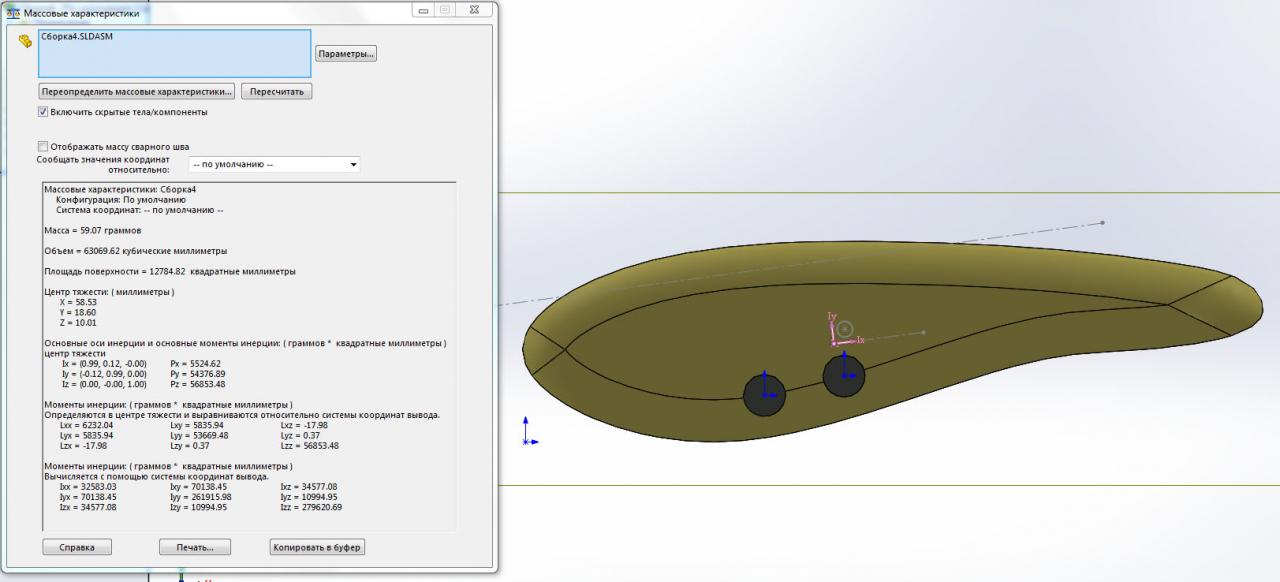Recalculate with the 'Пересчитать' button
The image size is (1280, 582).
tap(277, 91)
